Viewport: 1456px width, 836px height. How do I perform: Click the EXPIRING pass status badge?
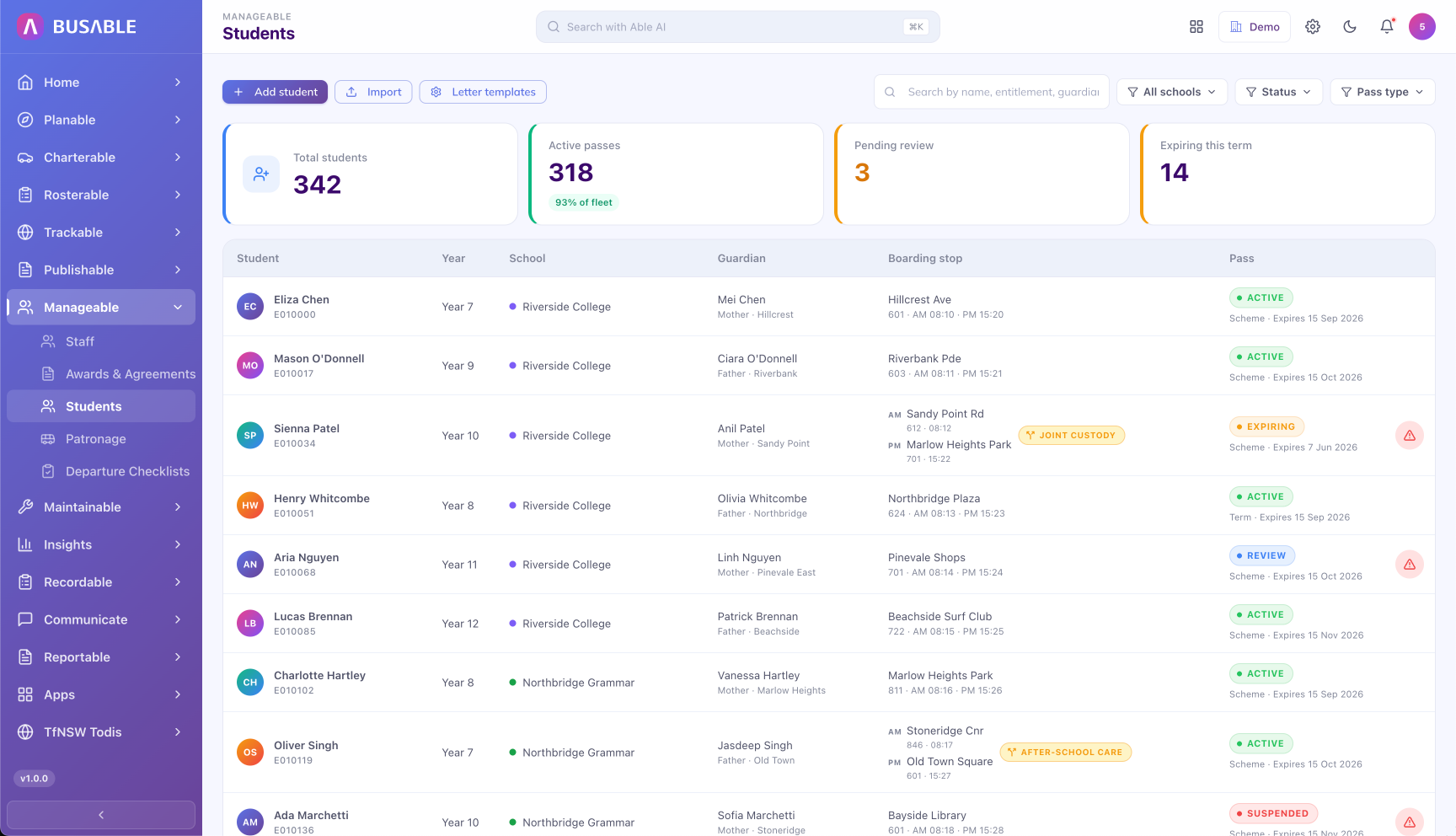[x=1266, y=427]
